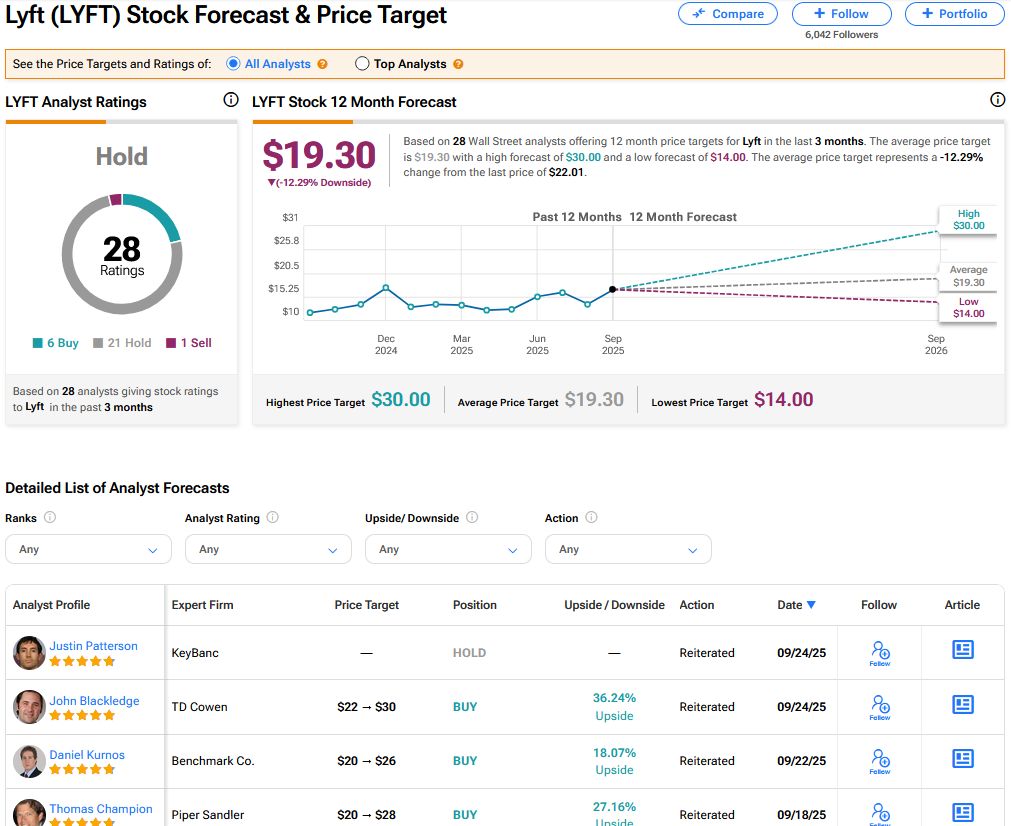Open Justin Patterson's analyst profile

tap(93, 646)
